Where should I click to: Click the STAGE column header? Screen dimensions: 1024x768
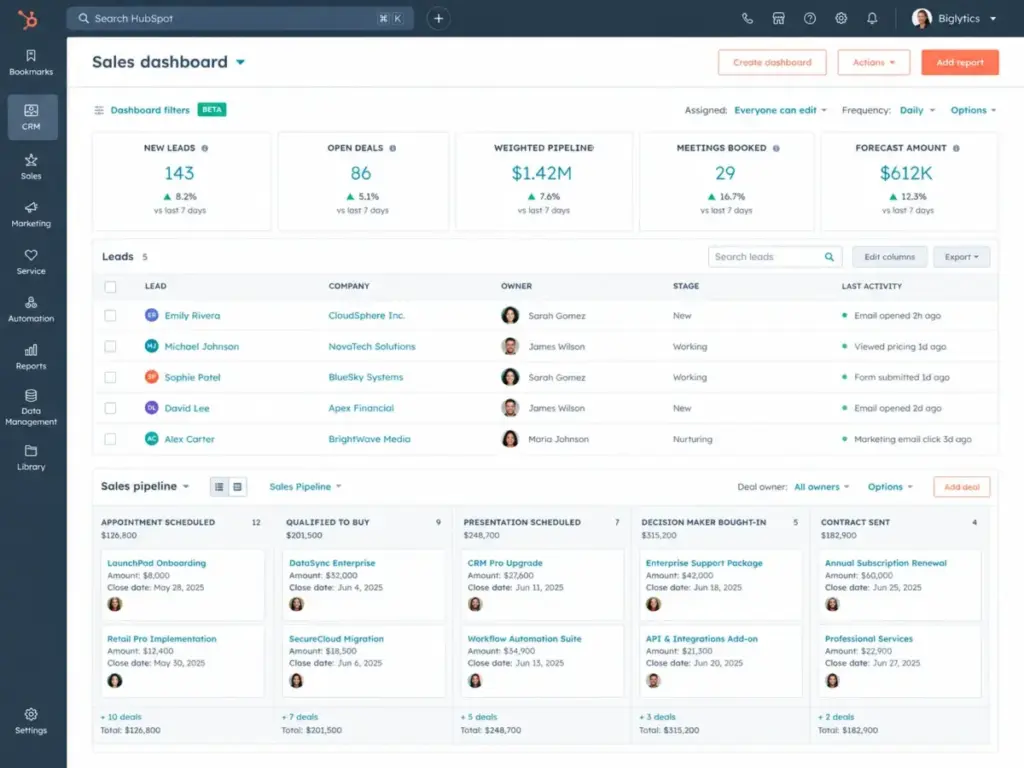coord(686,286)
